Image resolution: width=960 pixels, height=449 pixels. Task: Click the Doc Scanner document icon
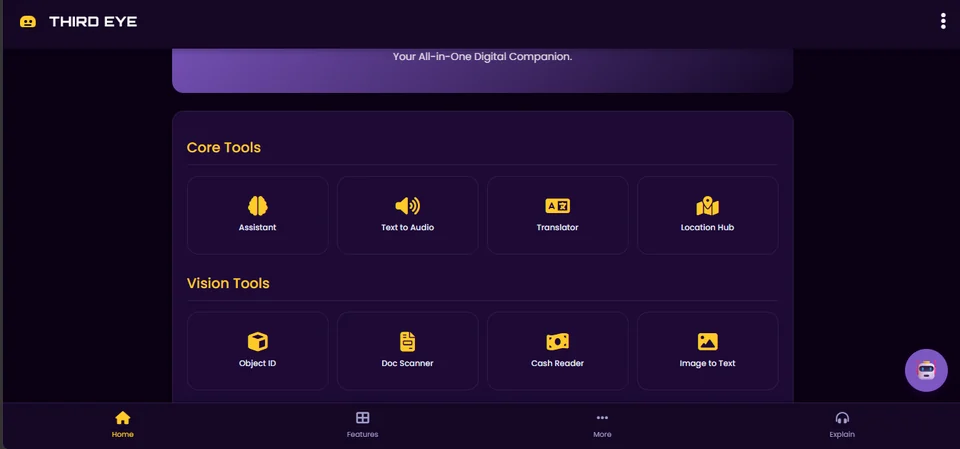tap(408, 342)
